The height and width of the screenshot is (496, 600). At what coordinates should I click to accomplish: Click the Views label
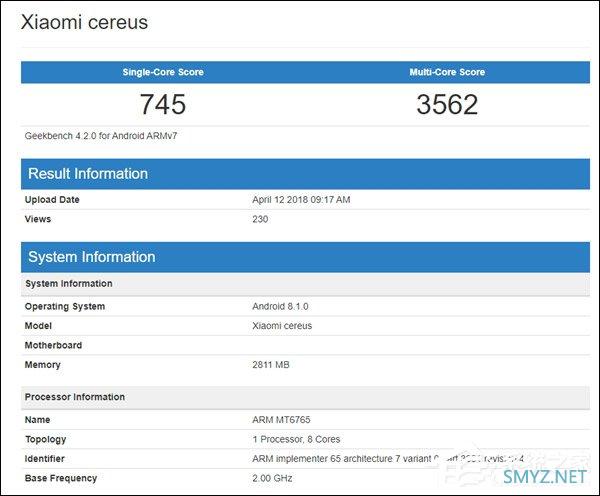point(38,219)
